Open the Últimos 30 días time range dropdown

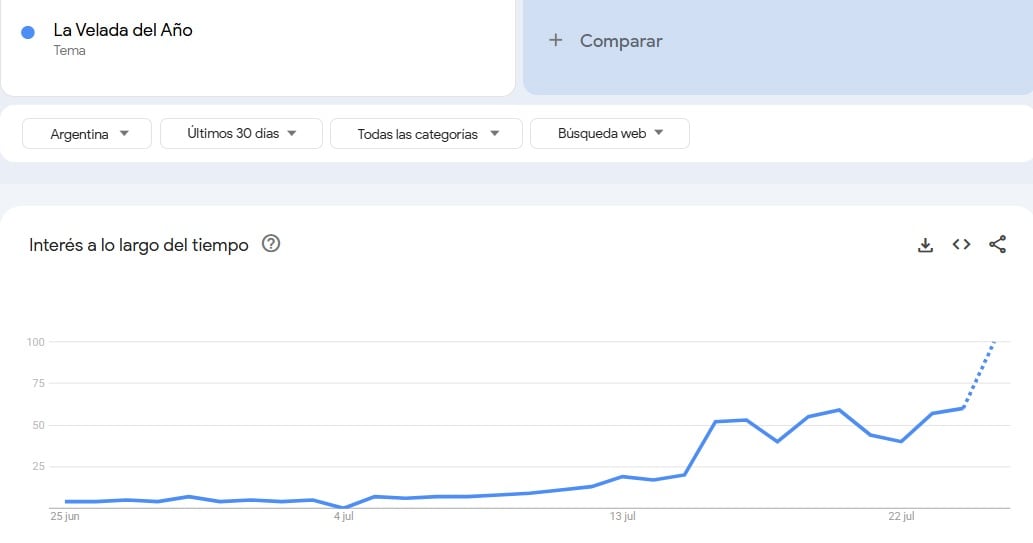[241, 134]
